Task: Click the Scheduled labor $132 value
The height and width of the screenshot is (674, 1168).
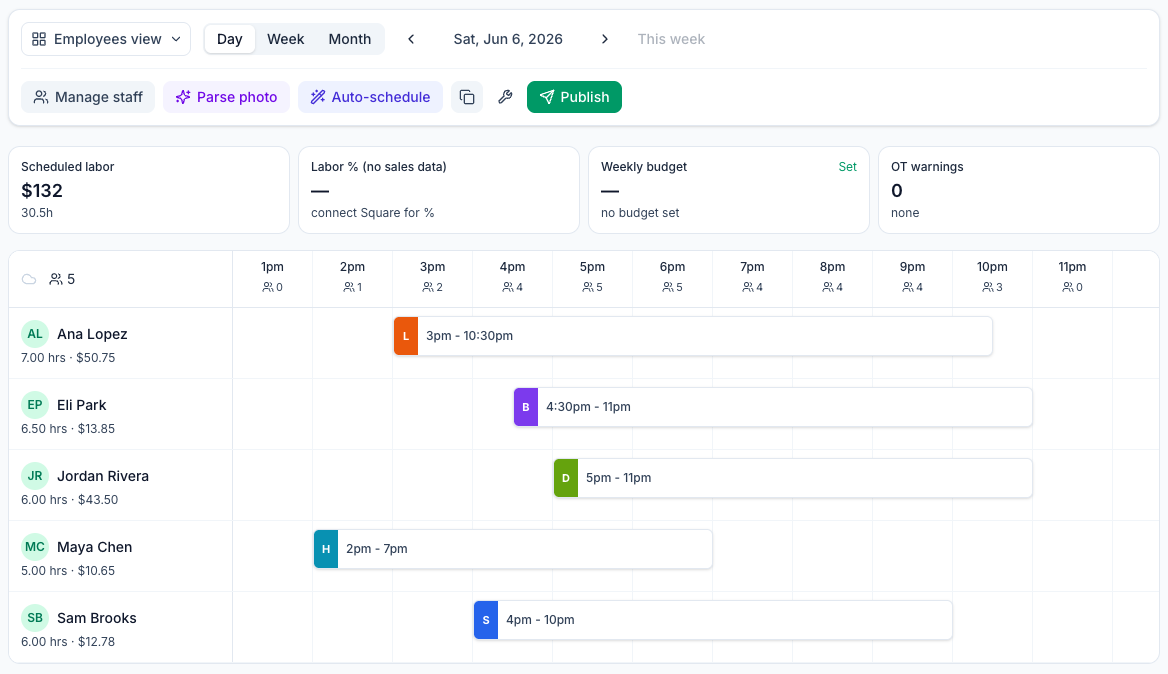Action: coord(42,191)
